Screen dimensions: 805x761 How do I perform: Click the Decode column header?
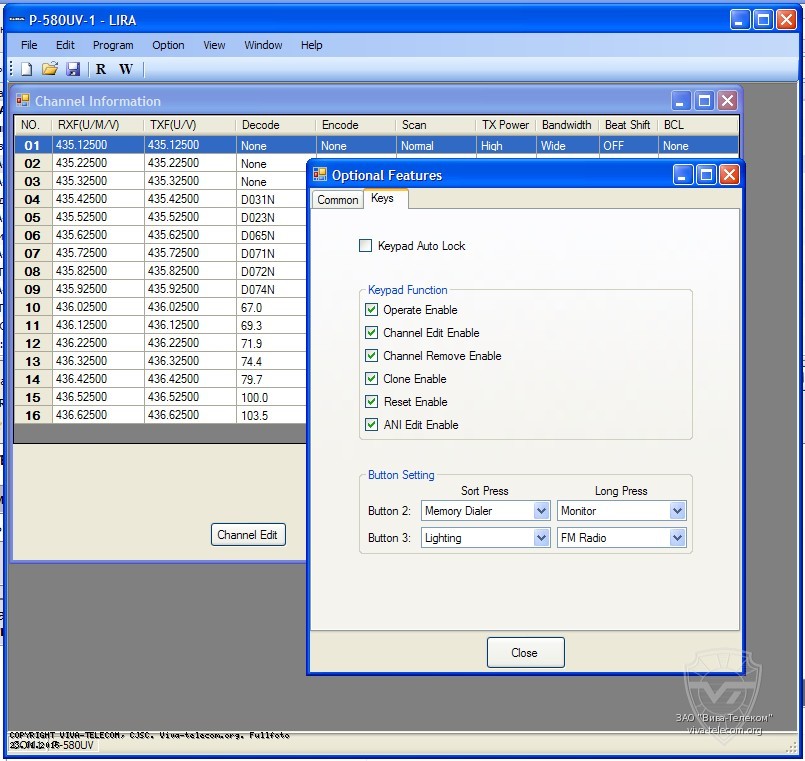click(261, 125)
